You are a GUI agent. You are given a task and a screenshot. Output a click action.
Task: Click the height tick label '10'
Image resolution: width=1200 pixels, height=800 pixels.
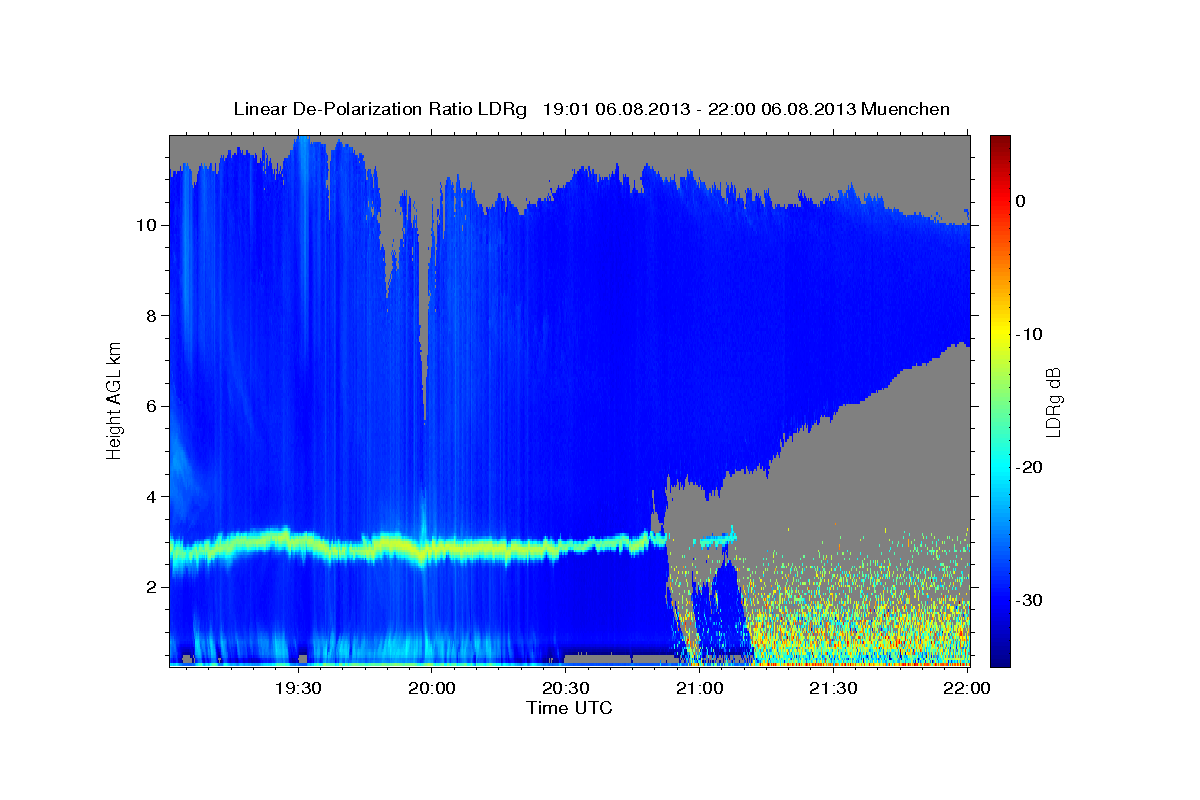148,225
